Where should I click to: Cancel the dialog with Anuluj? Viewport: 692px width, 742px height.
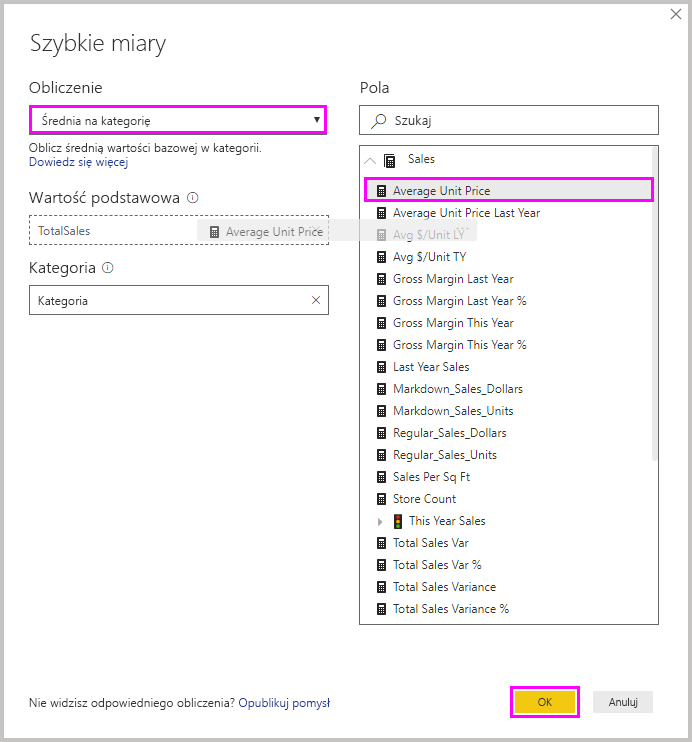point(623,702)
